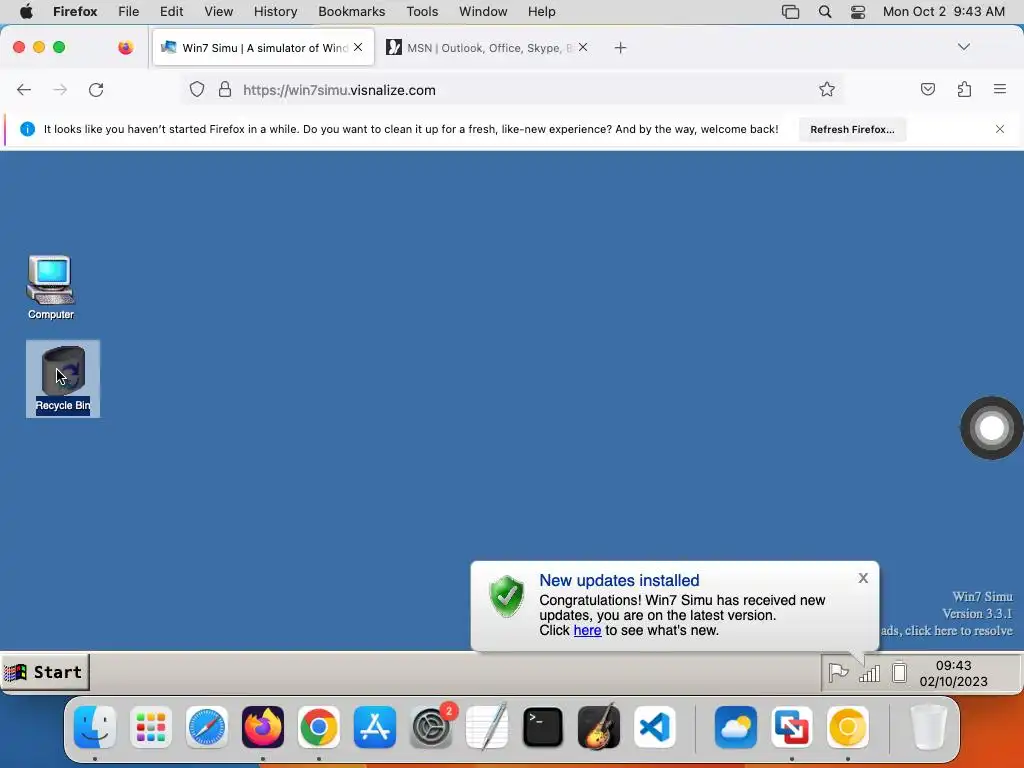Open GarageBand from the Dock
The image size is (1024, 768).
pyautogui.click(x=599, y=727)
